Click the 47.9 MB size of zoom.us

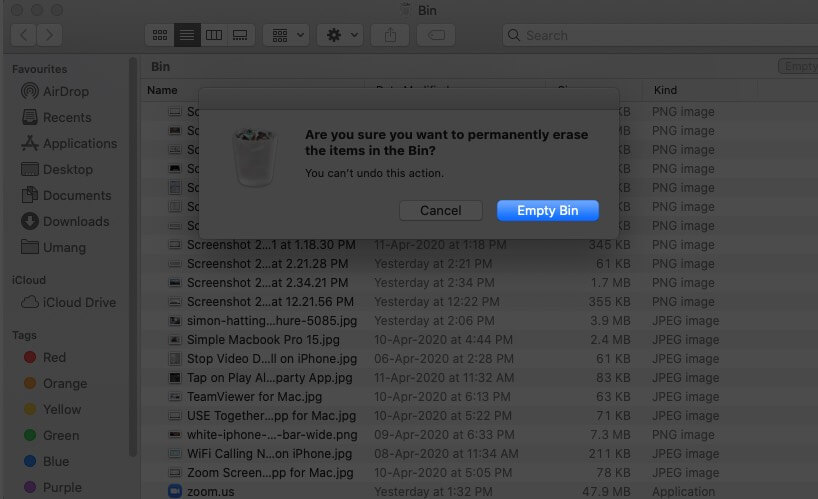606,492
